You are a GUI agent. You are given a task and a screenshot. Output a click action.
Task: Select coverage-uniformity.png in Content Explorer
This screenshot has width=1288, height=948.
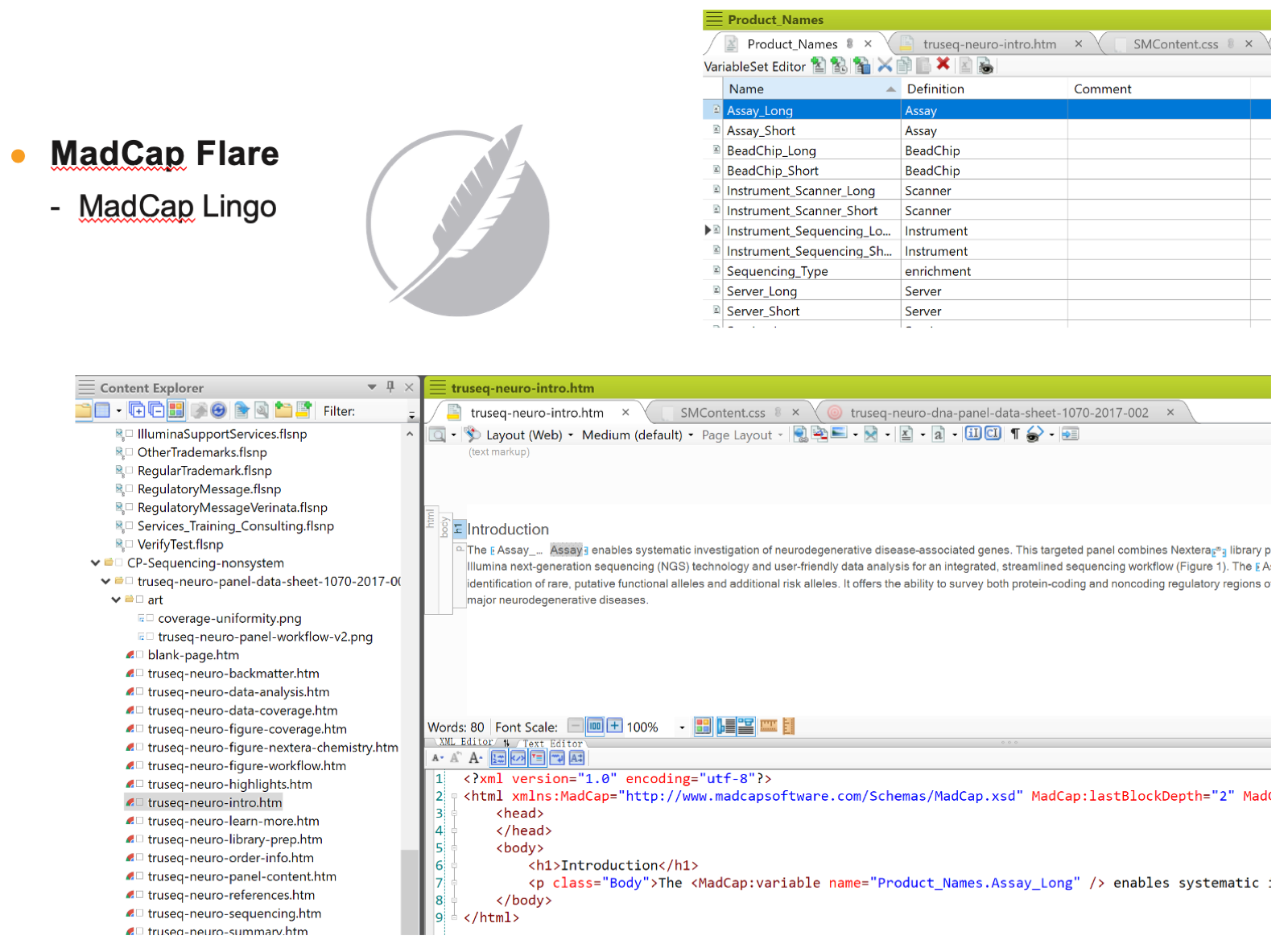pos(229,618)
